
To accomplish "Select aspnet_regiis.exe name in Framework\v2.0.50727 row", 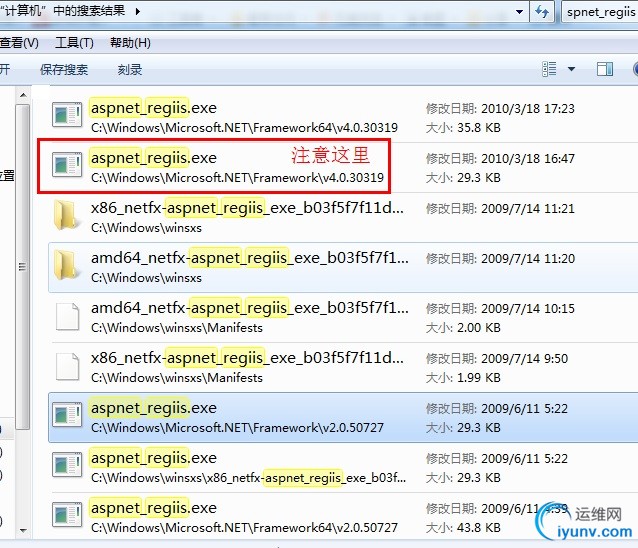I will point(154,408).
